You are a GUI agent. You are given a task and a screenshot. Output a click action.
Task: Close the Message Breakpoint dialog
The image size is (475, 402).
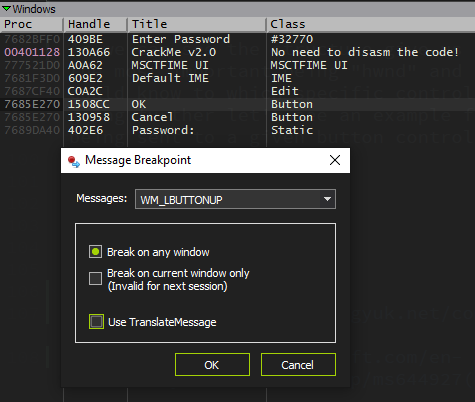[x=335, y=160]
